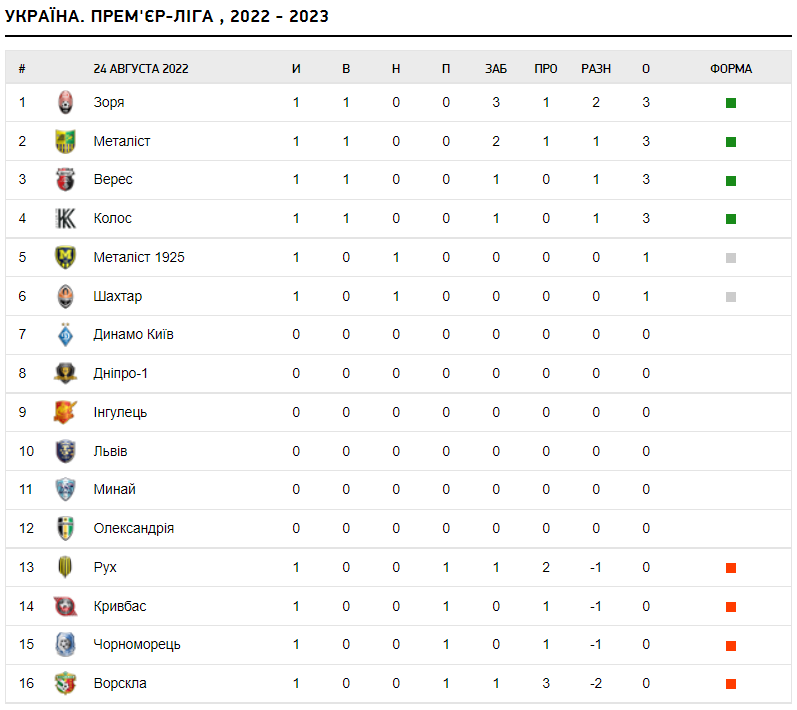Click the ЗАБ goals scored column header
Viewport: 797px width, 710px height.
(x=496, y=69)
